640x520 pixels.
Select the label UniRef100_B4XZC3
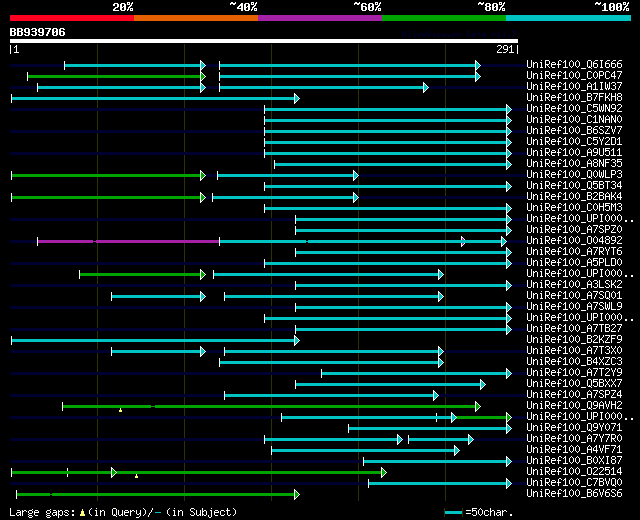[x=574, y=362]
